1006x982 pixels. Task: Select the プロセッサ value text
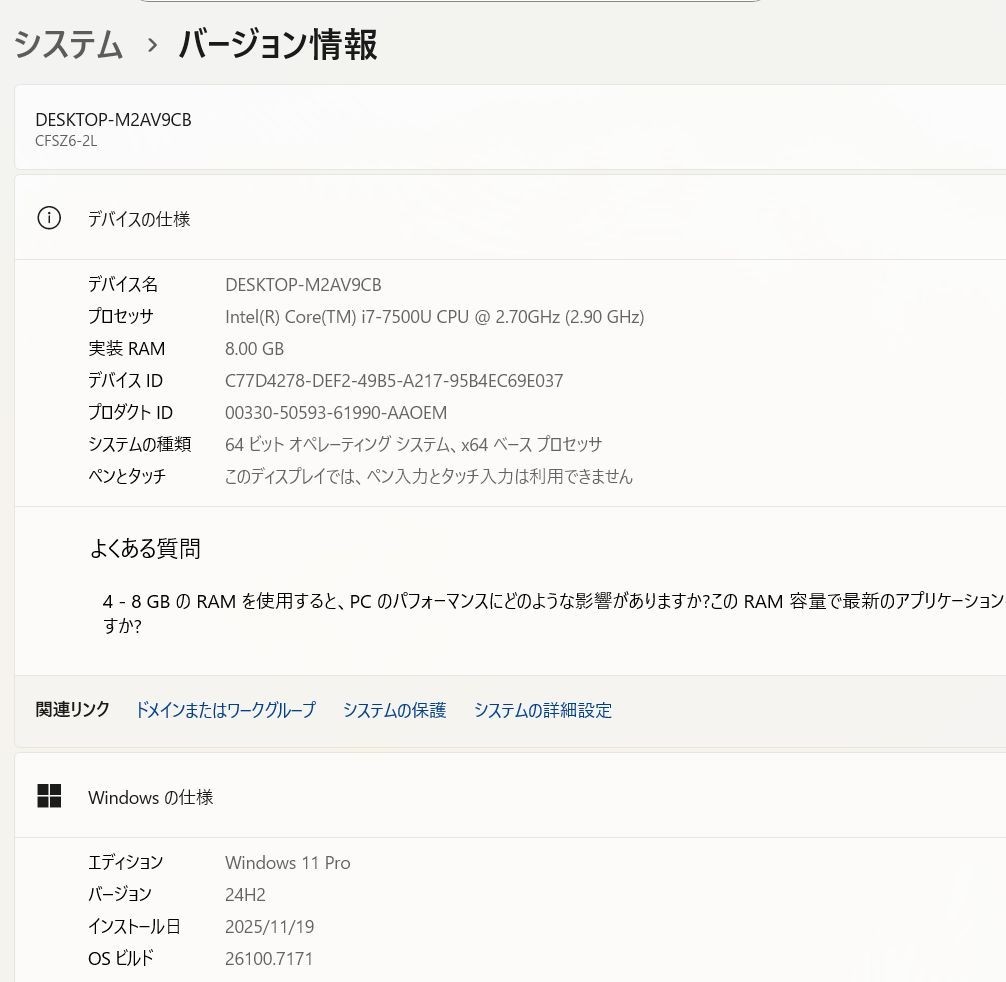pos(434,316)
